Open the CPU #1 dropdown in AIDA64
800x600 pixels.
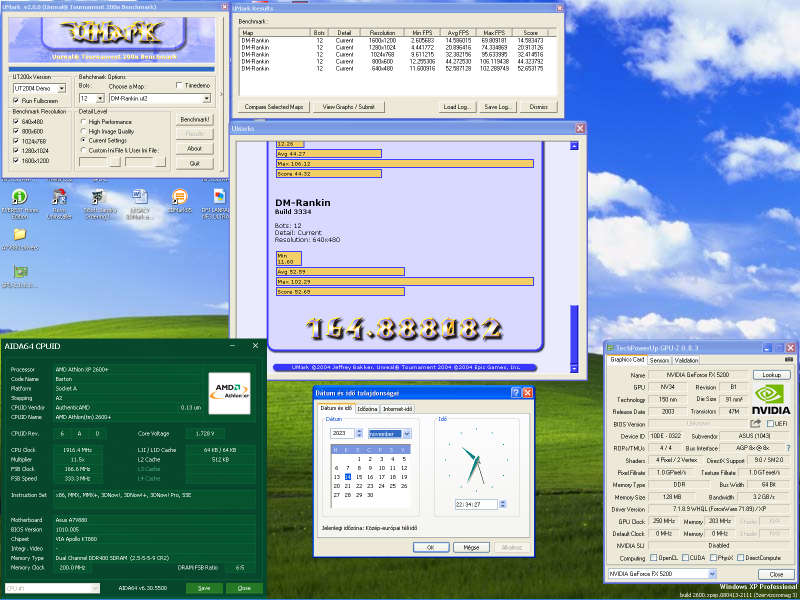point(95,588)
